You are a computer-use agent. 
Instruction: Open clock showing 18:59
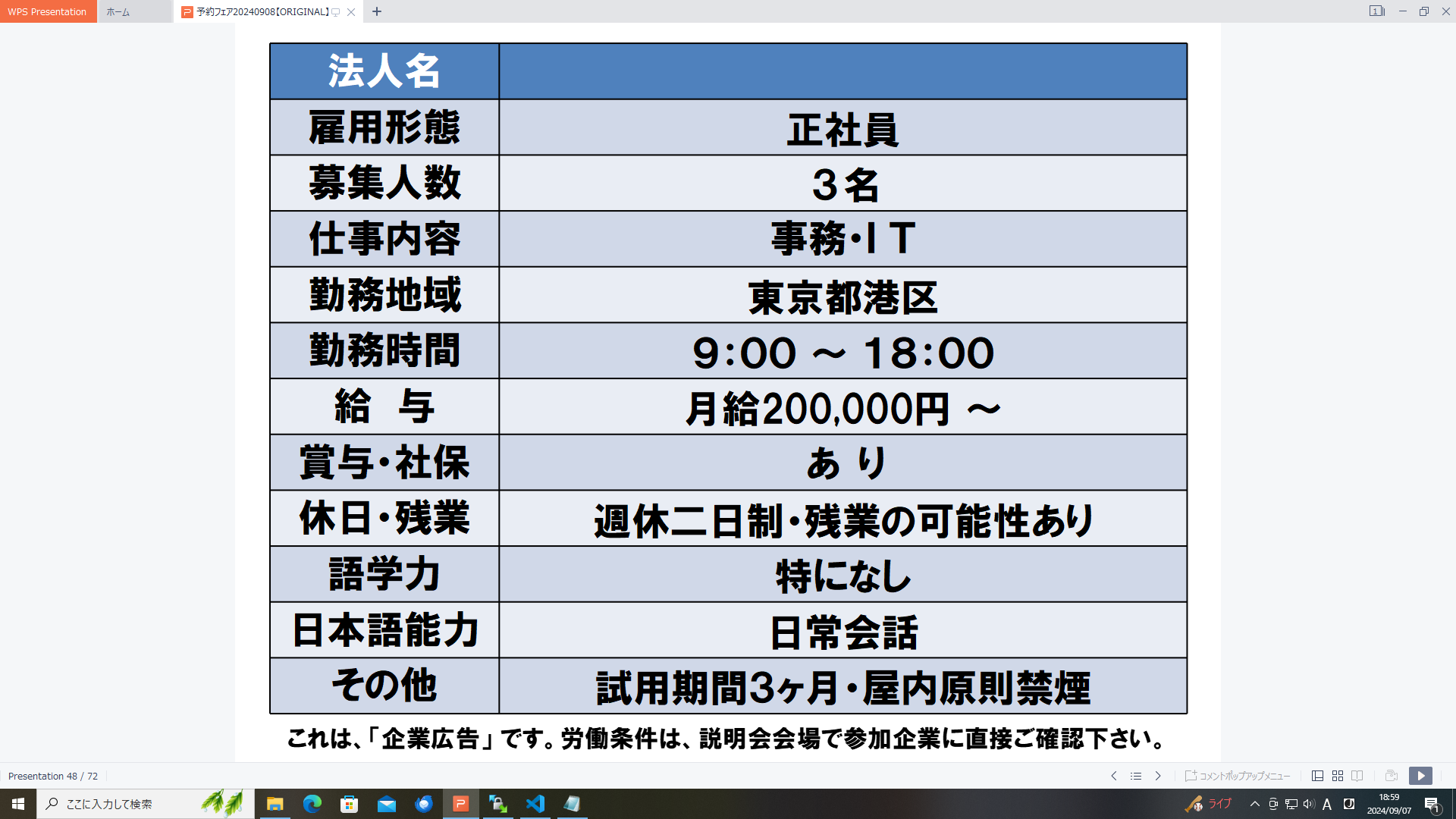pos(1389,804)
